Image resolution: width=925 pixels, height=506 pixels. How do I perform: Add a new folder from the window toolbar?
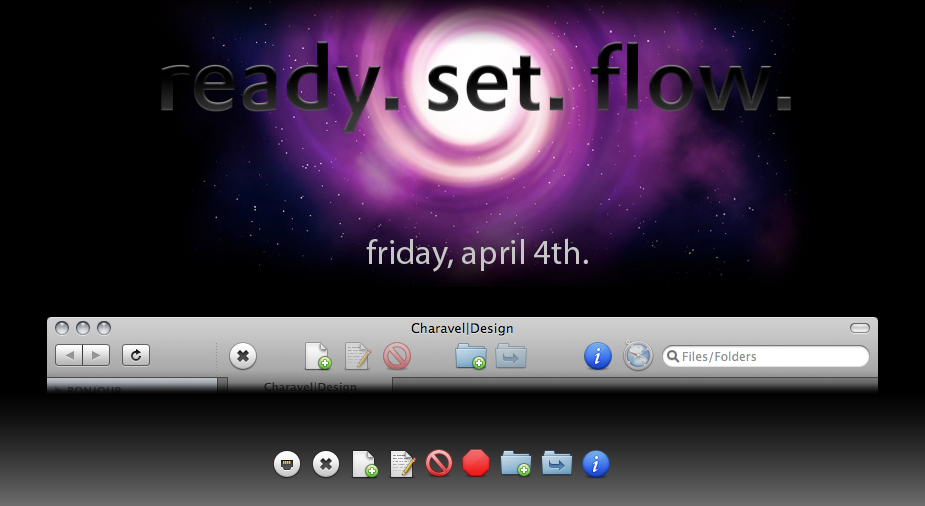click(471, 356)
